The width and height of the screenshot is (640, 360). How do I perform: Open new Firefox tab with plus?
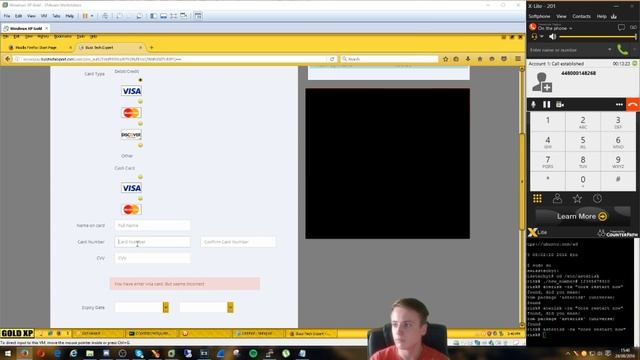[x=151, y=47]
